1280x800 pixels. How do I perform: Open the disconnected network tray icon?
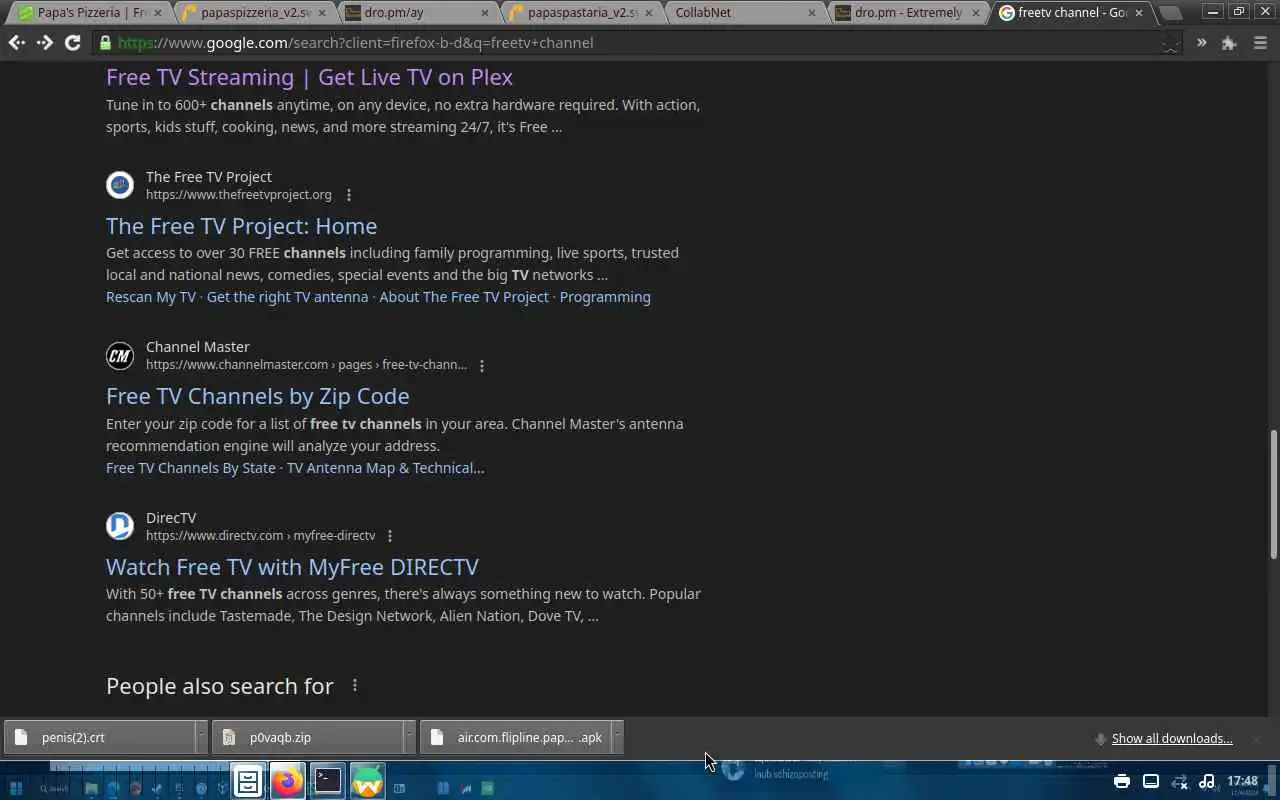(x=1179, y=782)
